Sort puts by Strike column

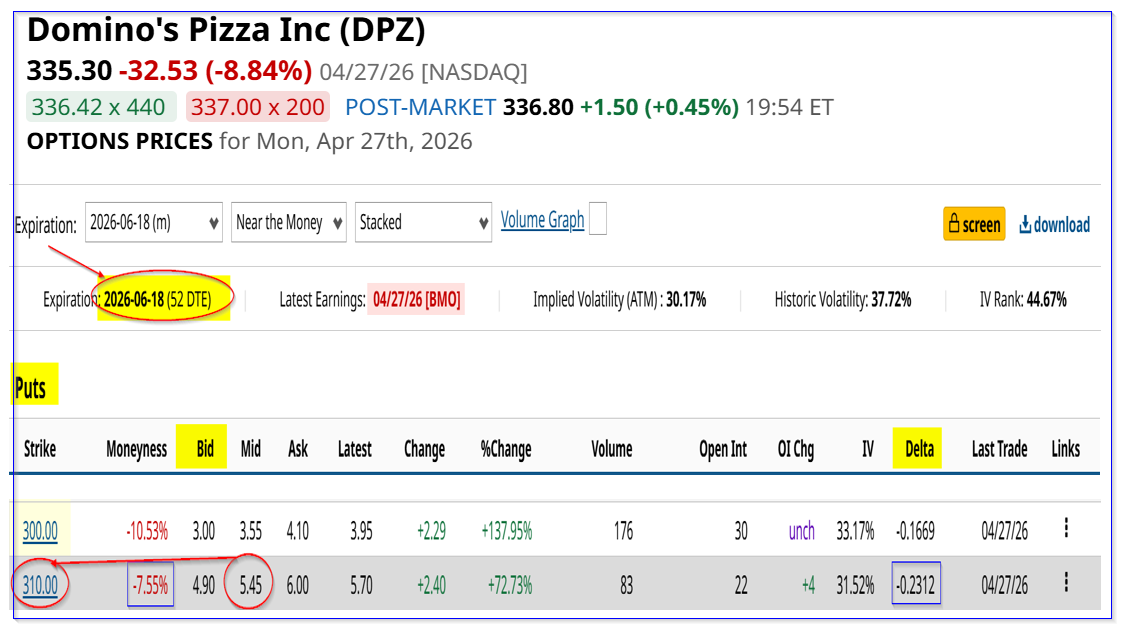tap(40, 449)
